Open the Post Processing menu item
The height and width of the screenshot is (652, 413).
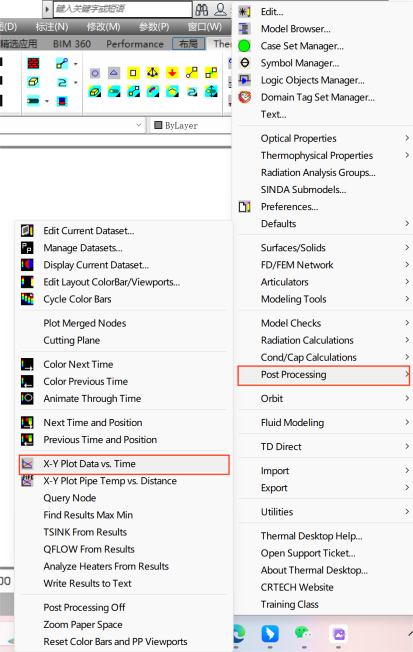[x=324, y=375]
